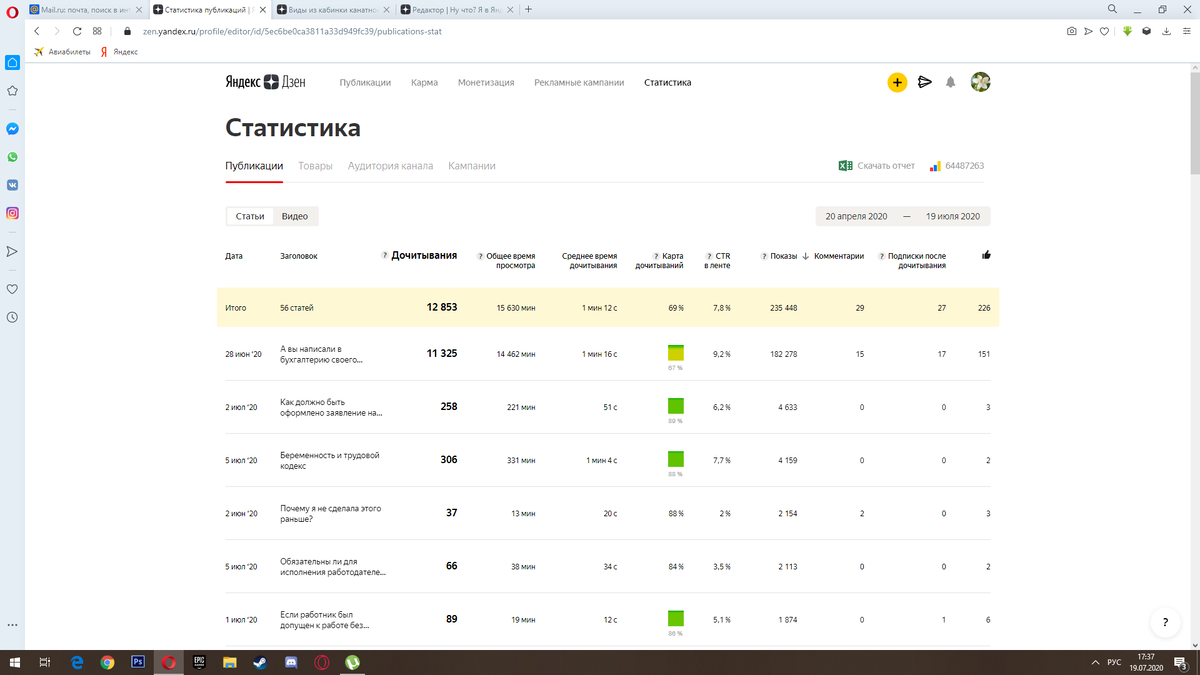Open Steam from taskbar
Image resolution: width=1200 pixels, height=675 pixels.
click(259, 662)
